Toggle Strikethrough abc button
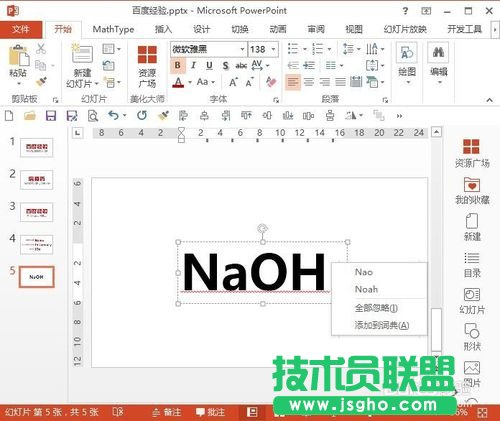The height and width of the screenshot is (421, 500). (241, 66)
